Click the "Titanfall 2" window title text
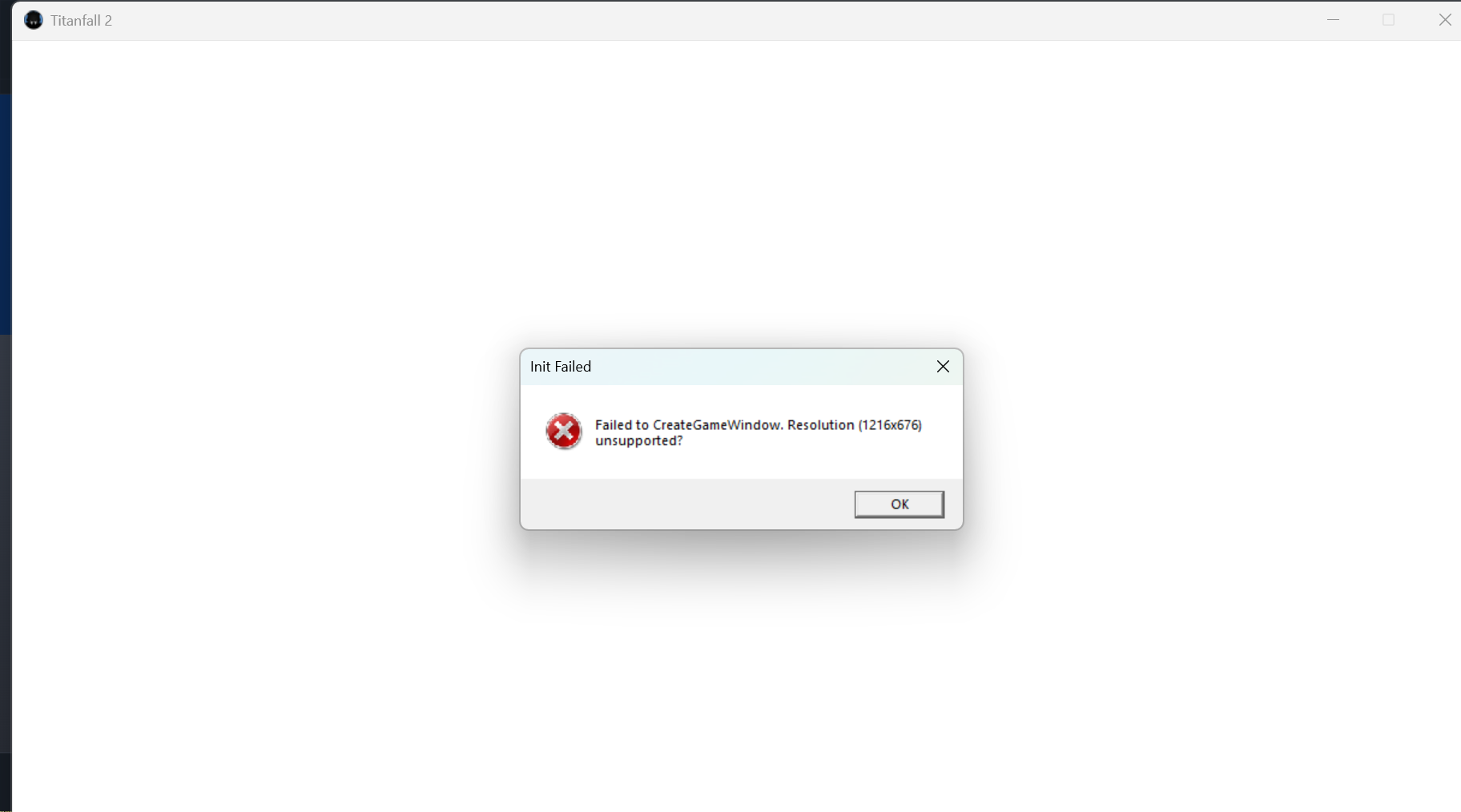The image size is (1461, 812). [81, 21]
